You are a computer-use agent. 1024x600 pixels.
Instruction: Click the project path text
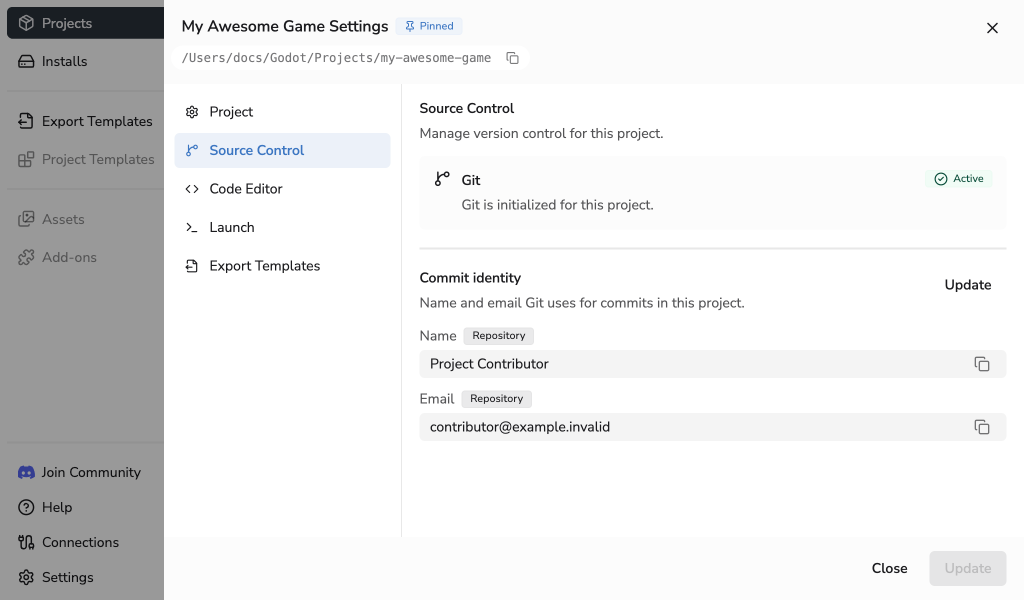click(336, 58)
